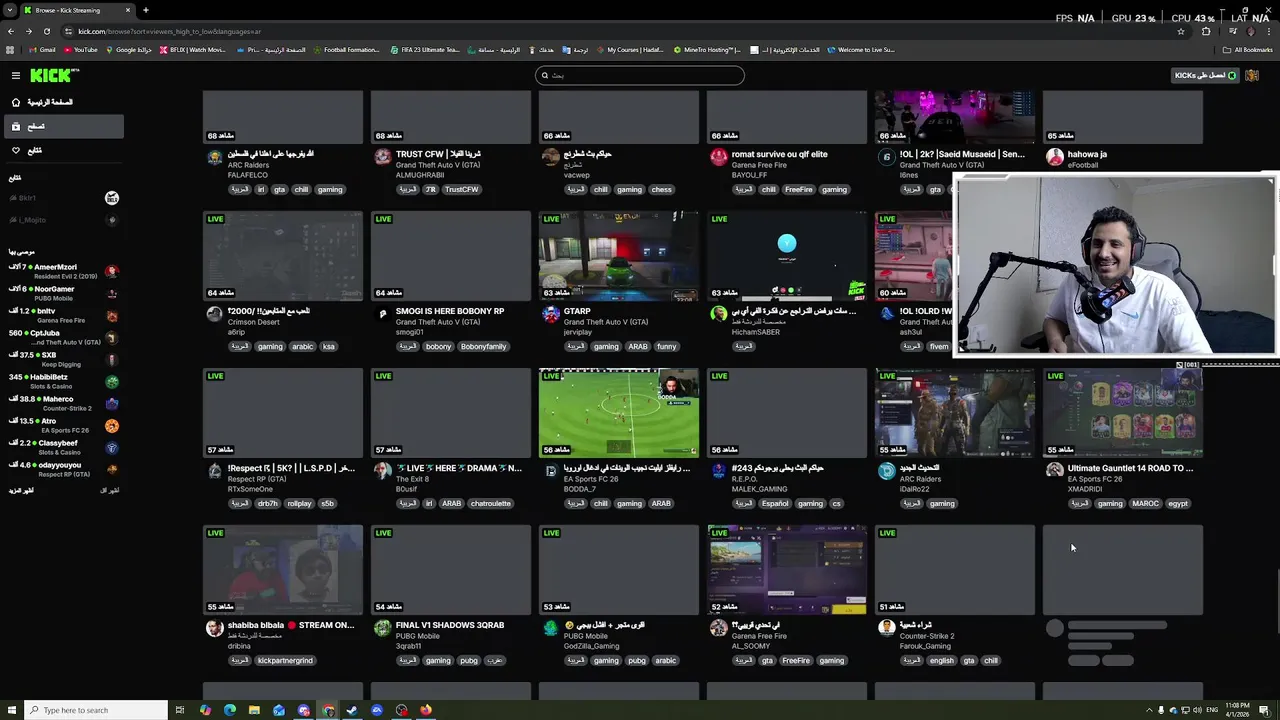The width and height of the screenshot is (1280, 720).
Task: Open the Following item with heart icon
Action: [62, 150]
